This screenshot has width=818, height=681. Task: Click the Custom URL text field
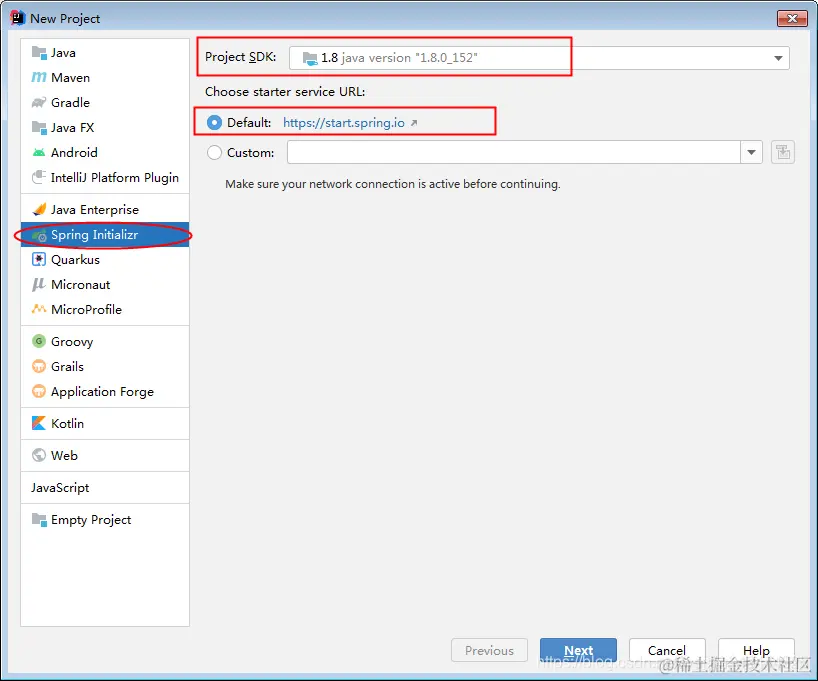514,152
